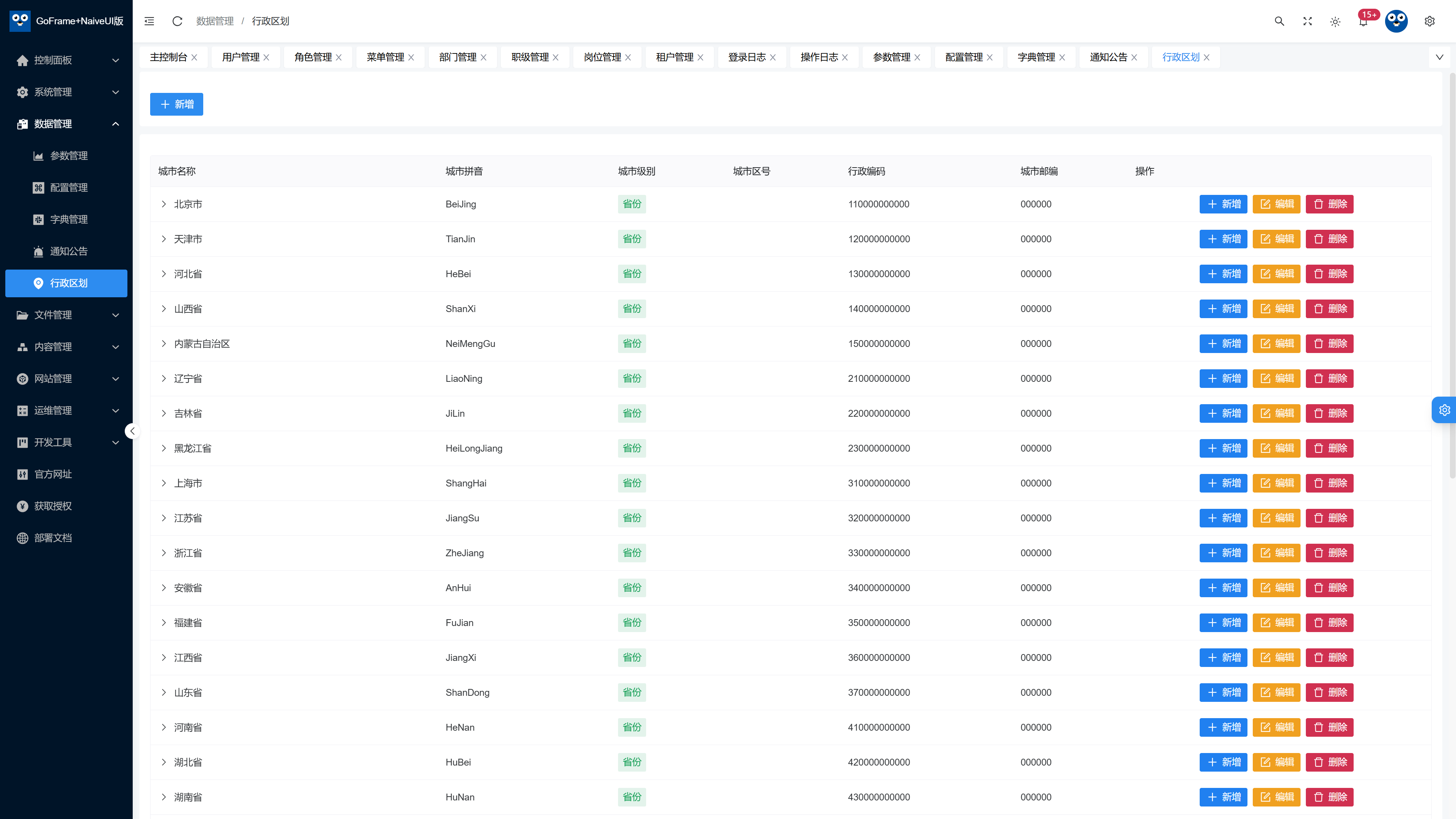Toggle fullscreen mode icon
The width and height of the screenshot is (1456, 819).
click(1307, 21)
